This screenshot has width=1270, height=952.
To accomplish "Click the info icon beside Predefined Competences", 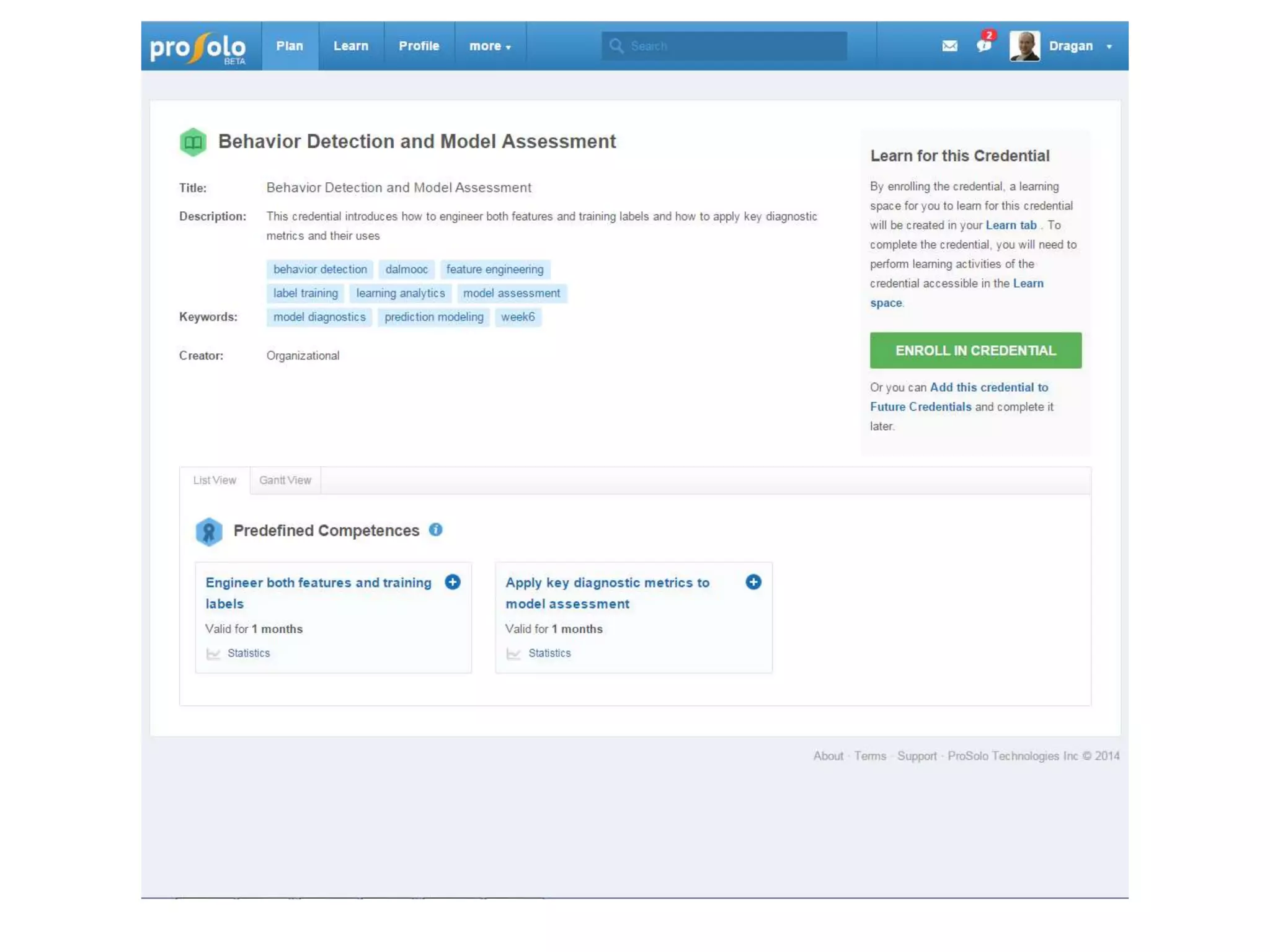I will pyautogui.click(x=435, y=529).
